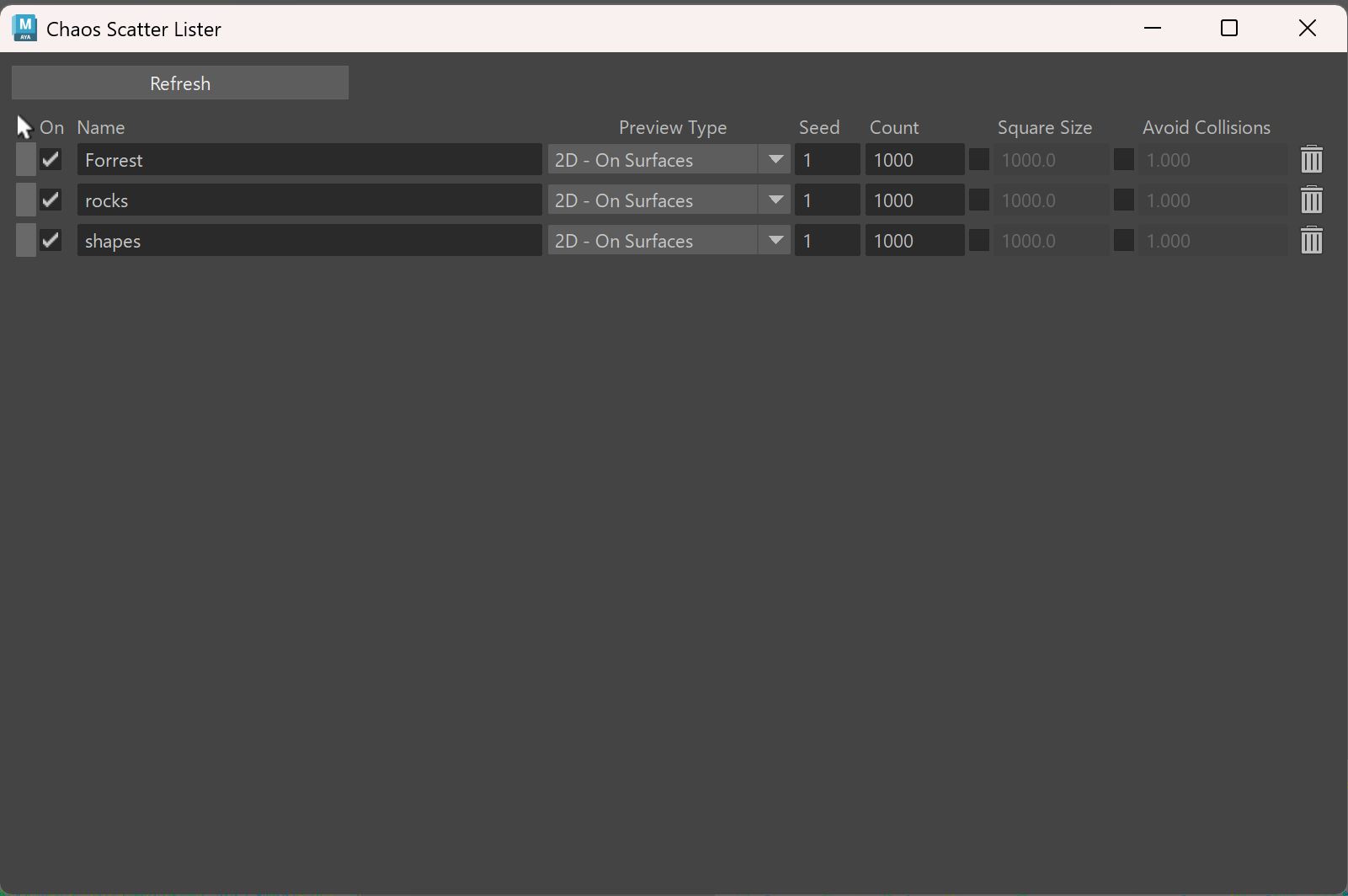Delete the shapes scatter with trash icon
The width and height of the screenshot is (1348, 896).
[1311, 241]
